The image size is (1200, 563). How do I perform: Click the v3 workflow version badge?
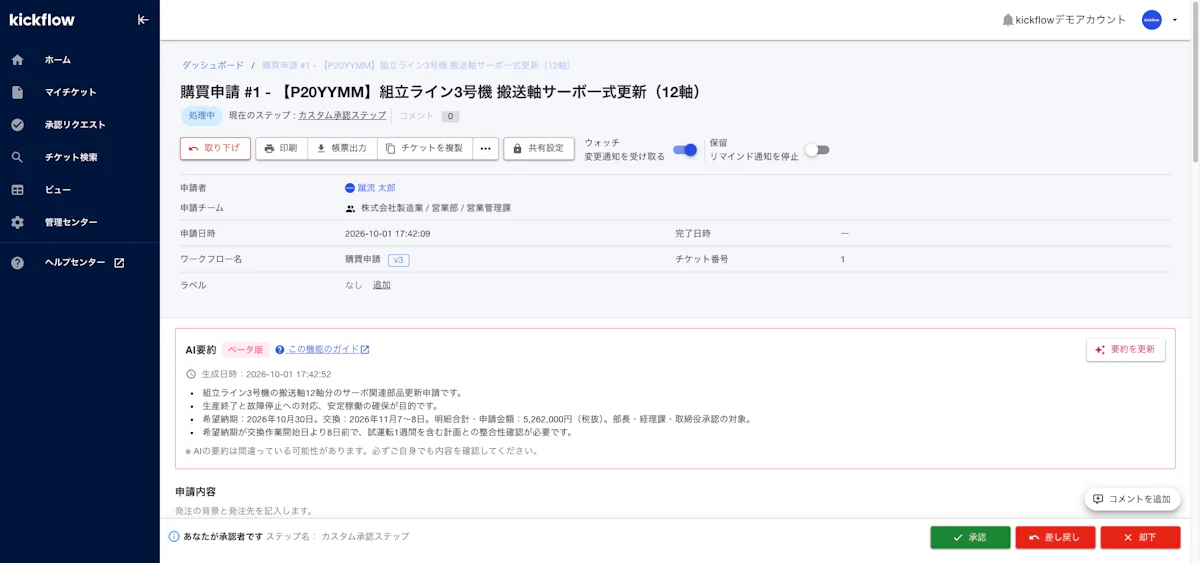tap(399, 260)
